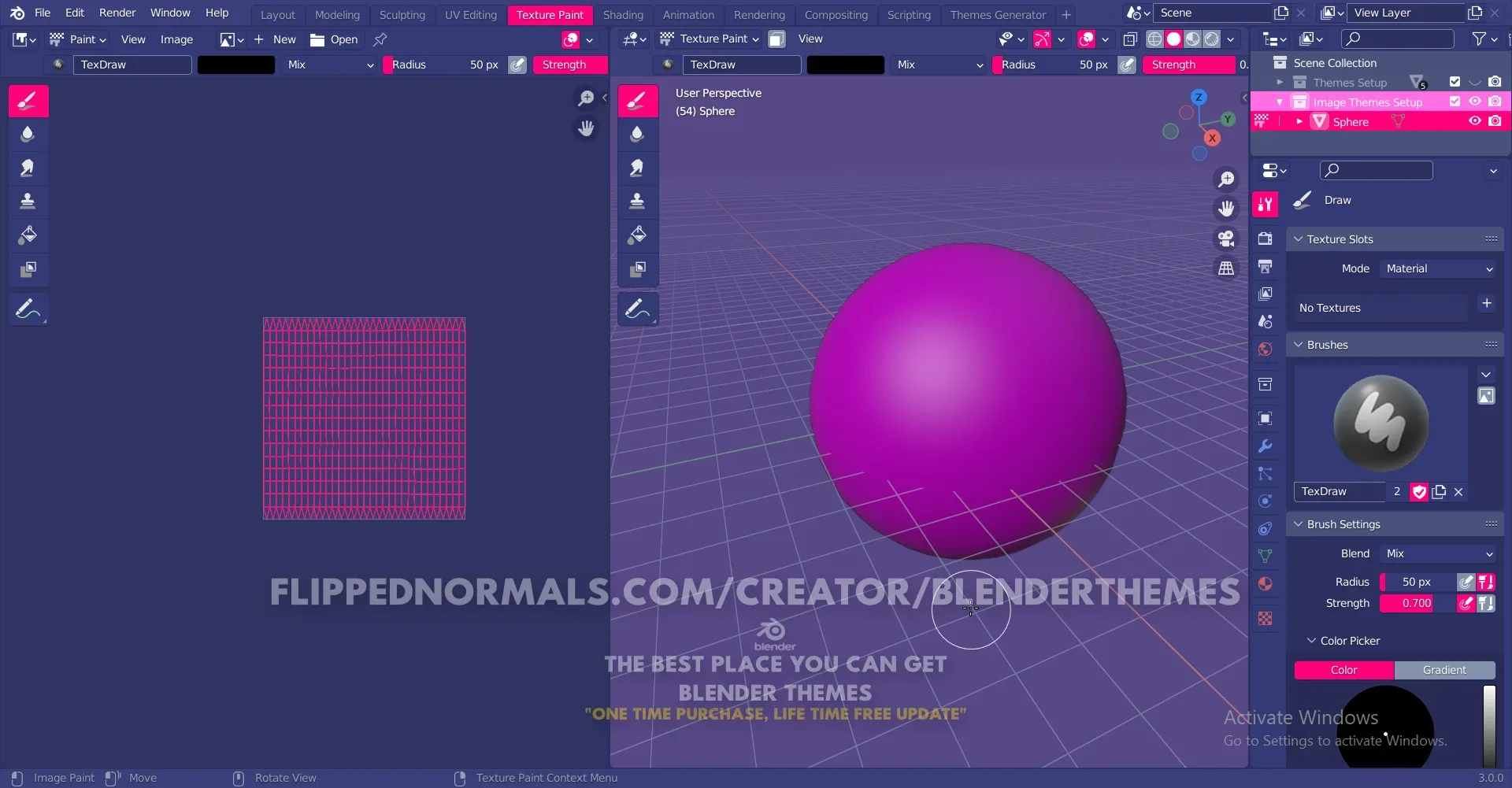Add a texture slot with plus button

pos(1486,304)
